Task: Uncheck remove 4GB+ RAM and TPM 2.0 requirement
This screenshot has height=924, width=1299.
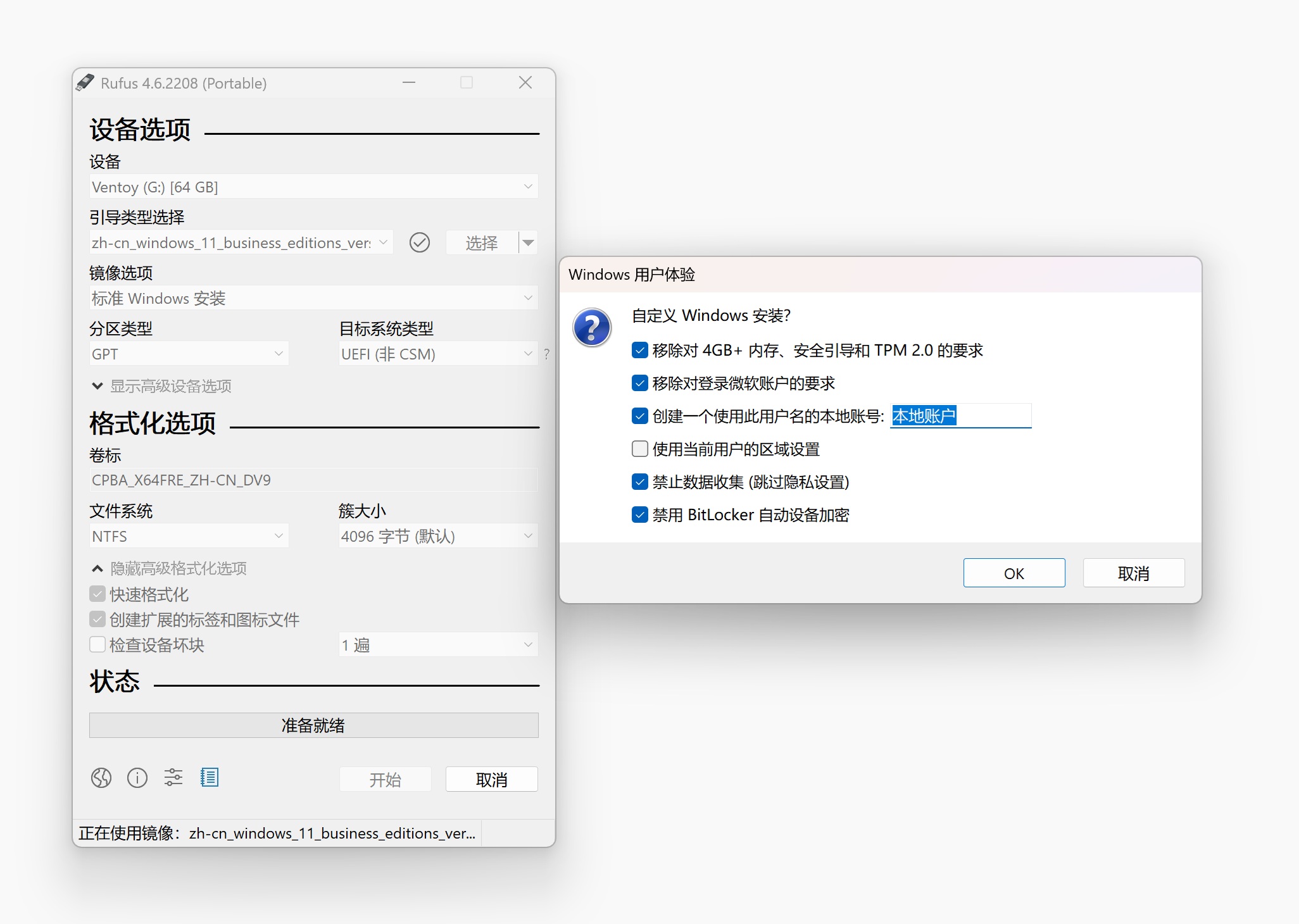Action: click(x=640, y=350)
